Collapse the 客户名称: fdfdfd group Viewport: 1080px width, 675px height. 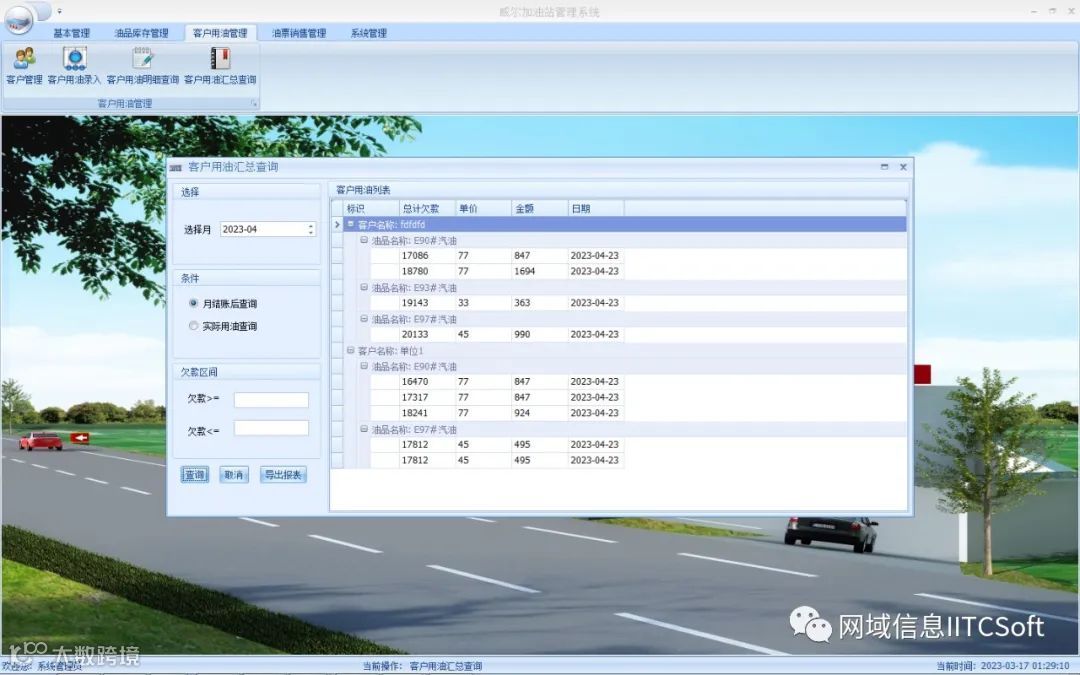click(351, 225)
